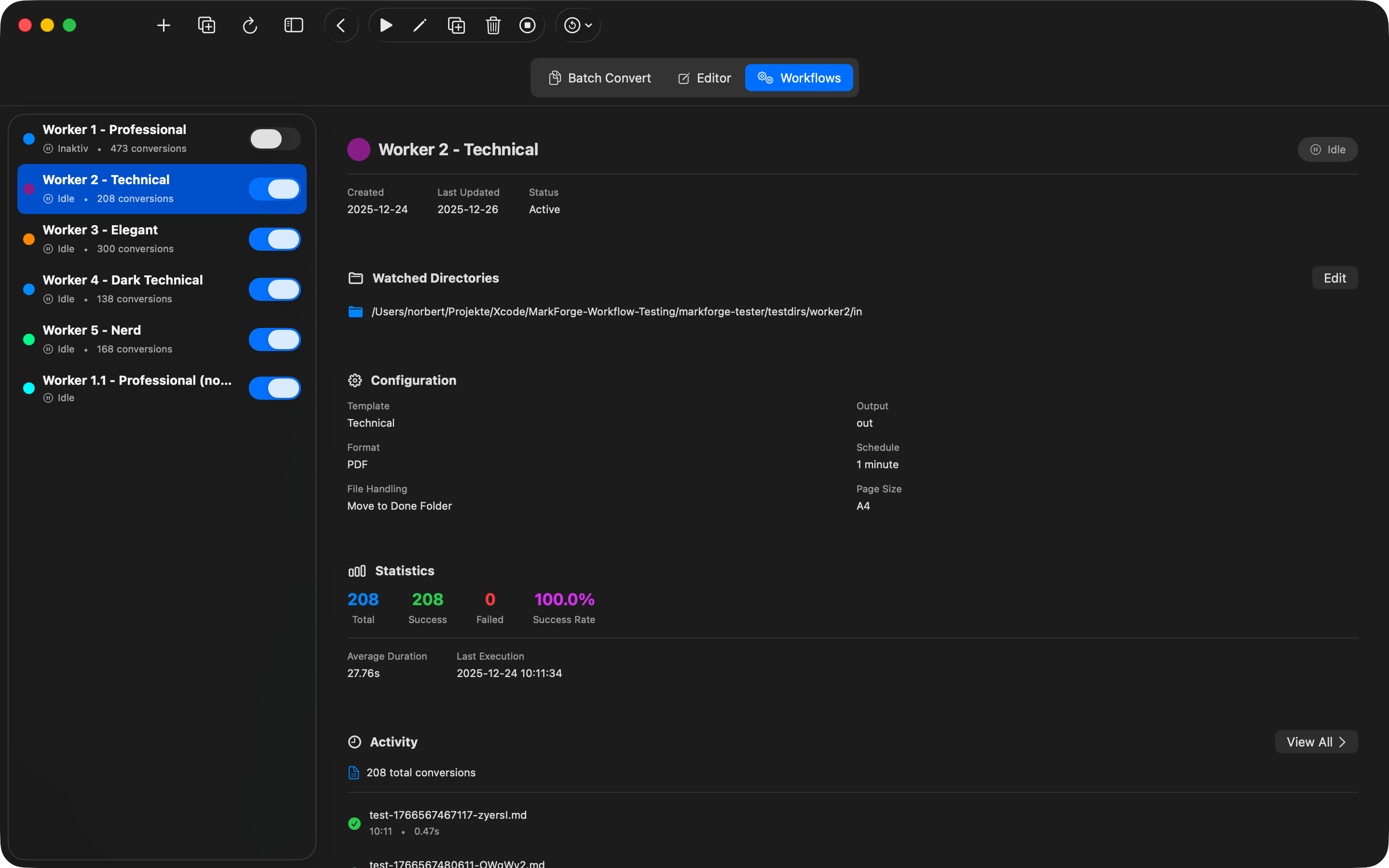This screenshot has width=1389, height=868.
Task: Click the document icon by total conversions
Action: (x=354, y=773)
